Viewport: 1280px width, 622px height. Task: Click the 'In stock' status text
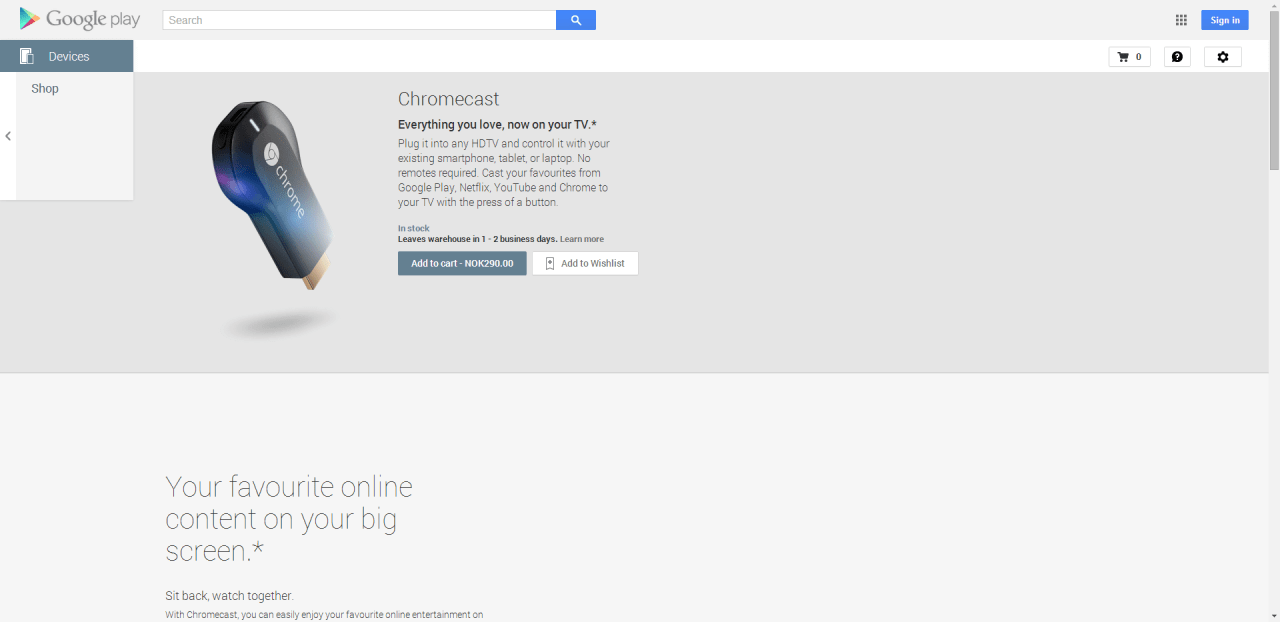click(x=413, y=229)
